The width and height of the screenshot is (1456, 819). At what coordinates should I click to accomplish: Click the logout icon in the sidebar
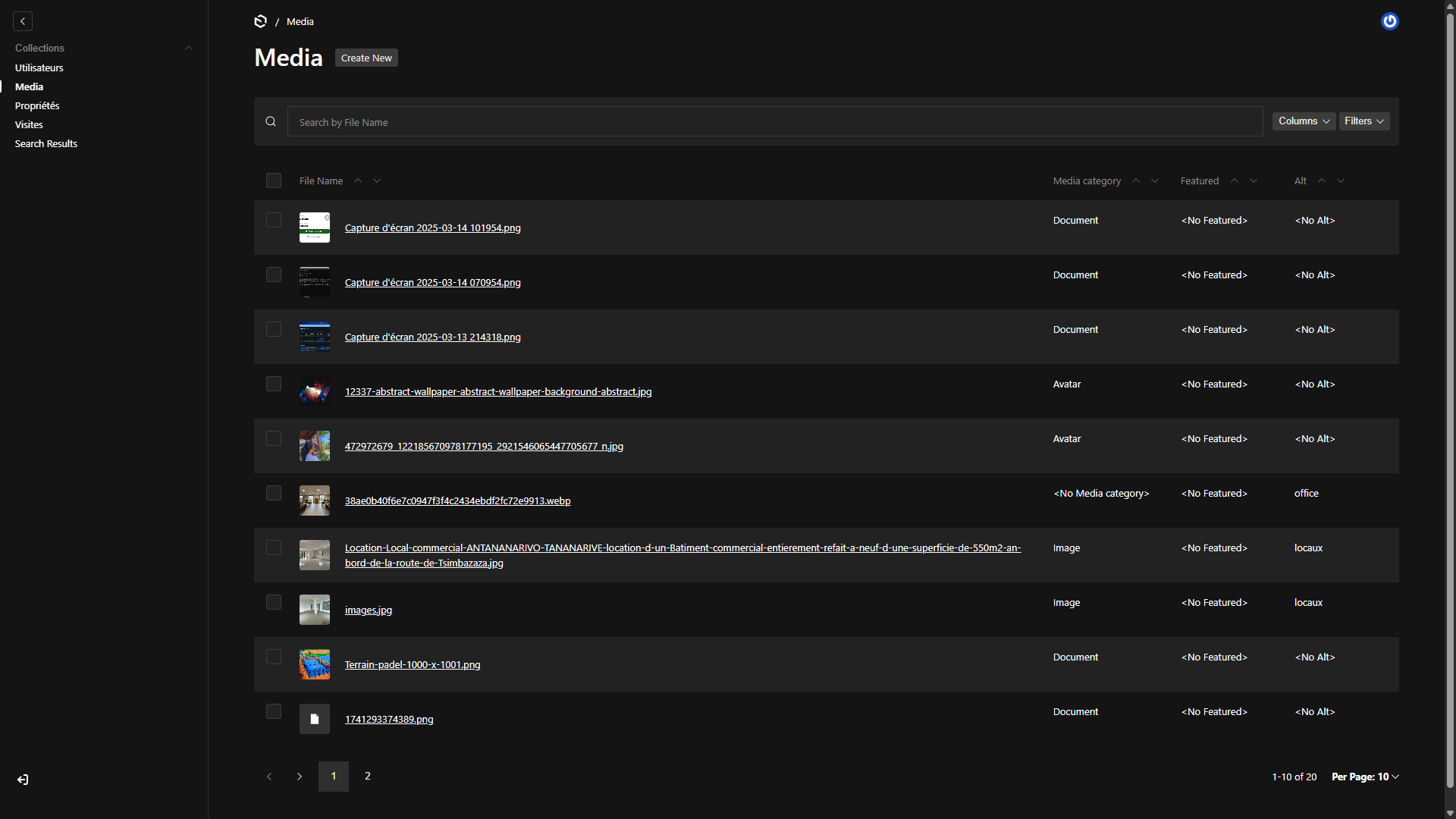pyautogui.click(x=23, y=780)
